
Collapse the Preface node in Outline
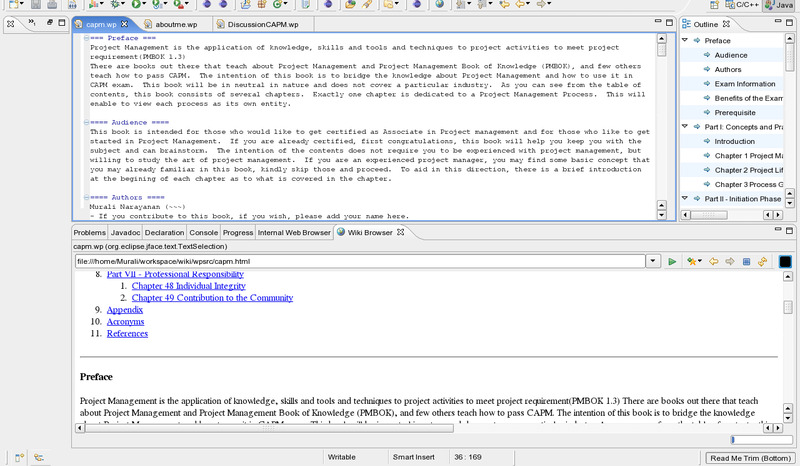tap(685, 41)
